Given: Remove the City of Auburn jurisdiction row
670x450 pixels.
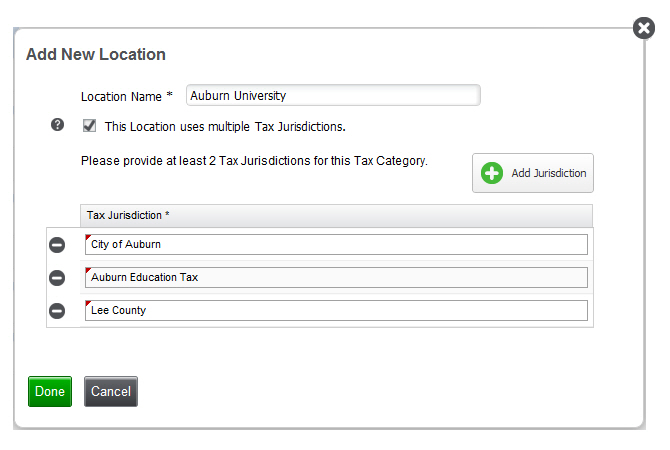Looking at the screenshot, I should click(x=57, y=245).
